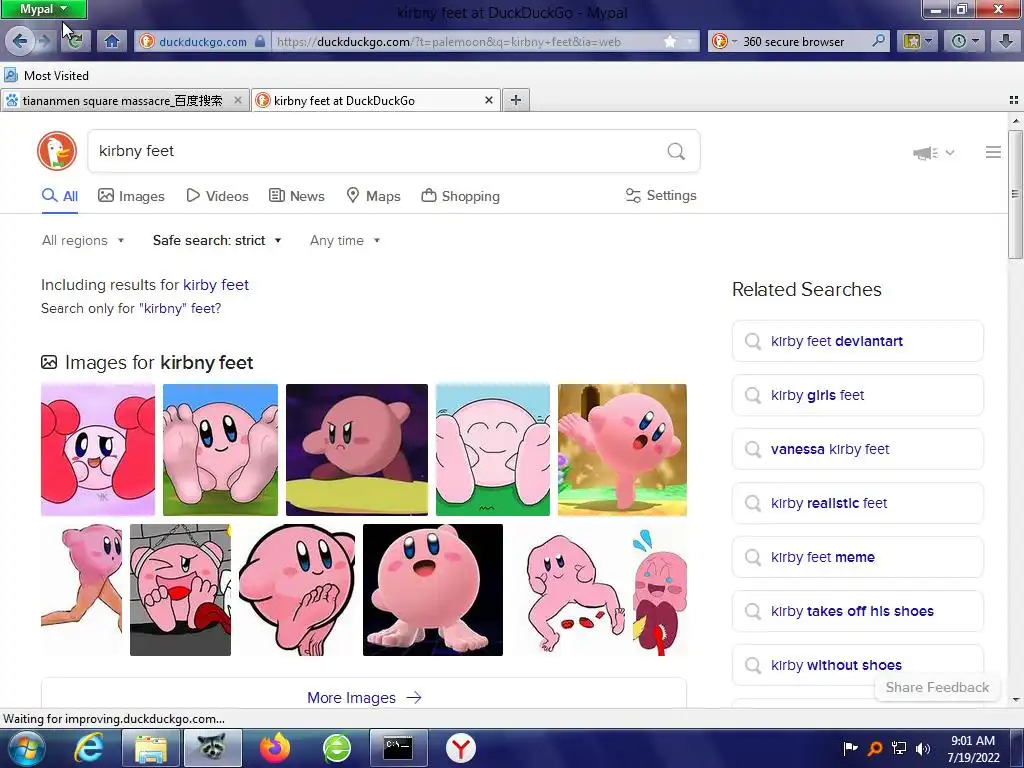Switch to the Shopping results tab
Screen dimensions: 1024x768
pyautogui.click(x=460, y=196)
